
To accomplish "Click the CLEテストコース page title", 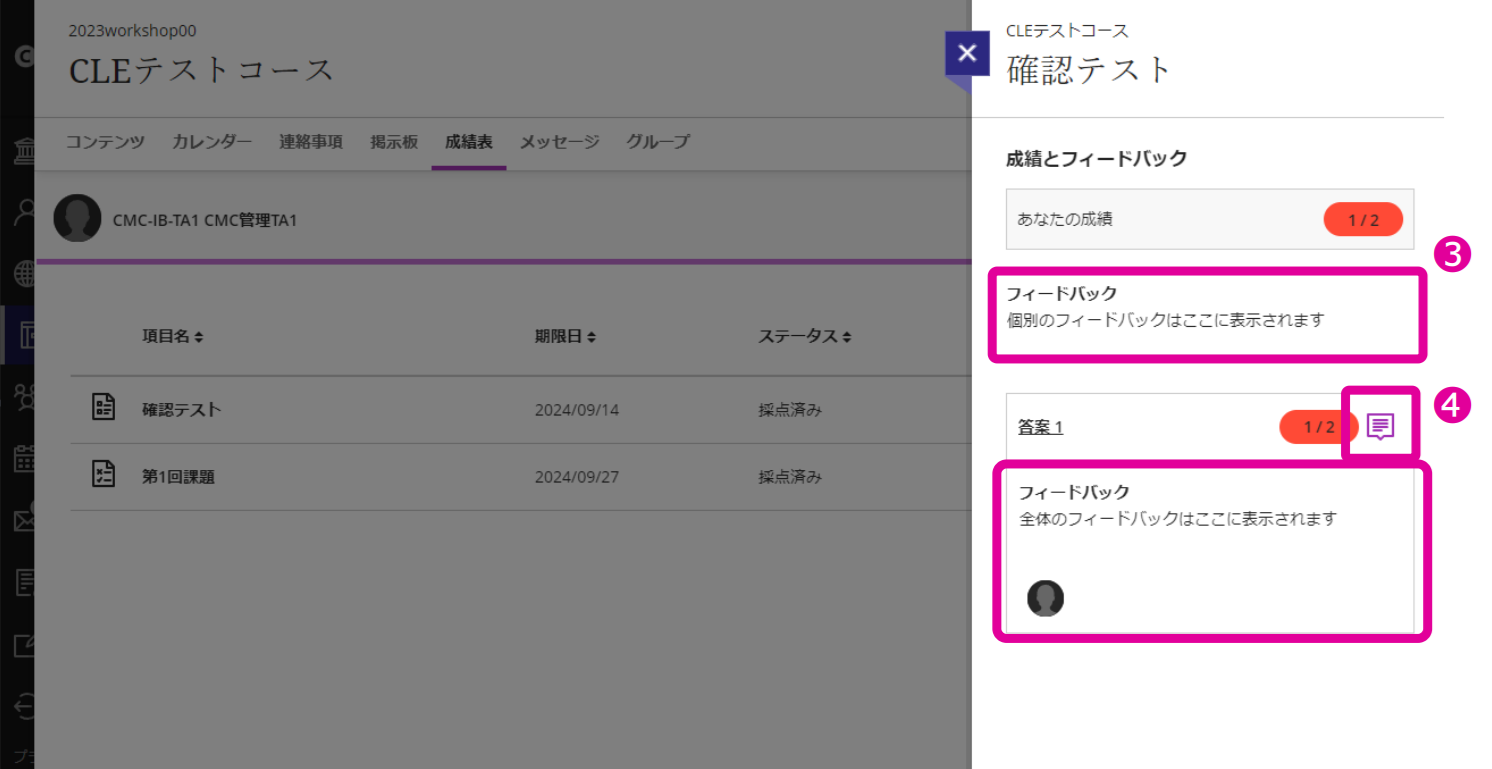I will pyautogui.click(x=201, y=71).
